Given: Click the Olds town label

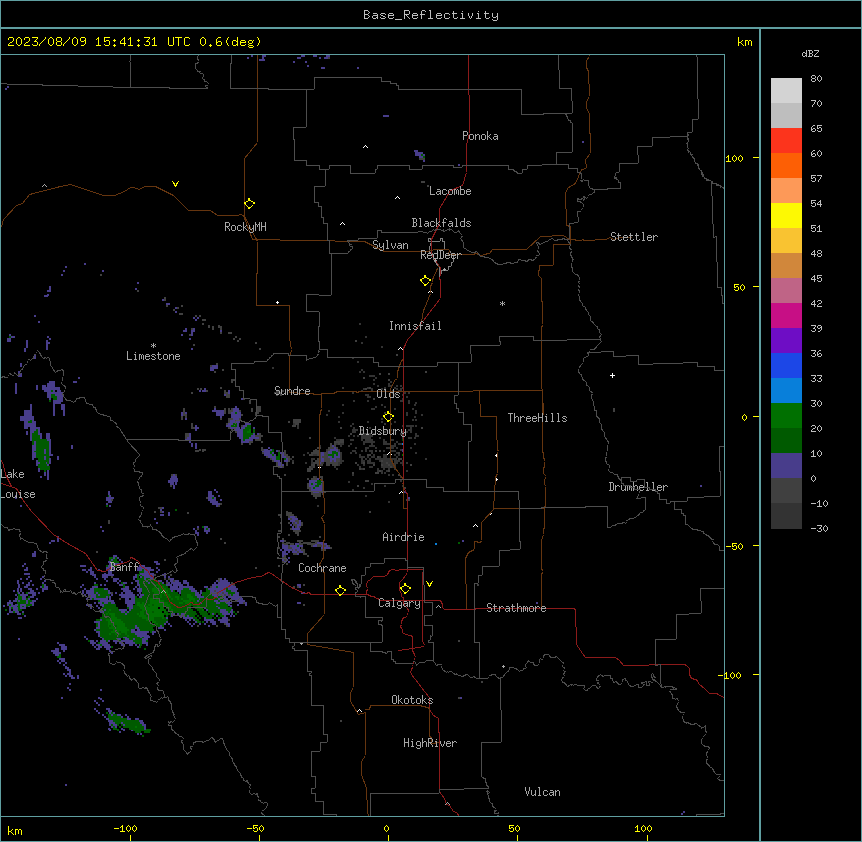Looking at the screenshot, I should tap(388, 394).
